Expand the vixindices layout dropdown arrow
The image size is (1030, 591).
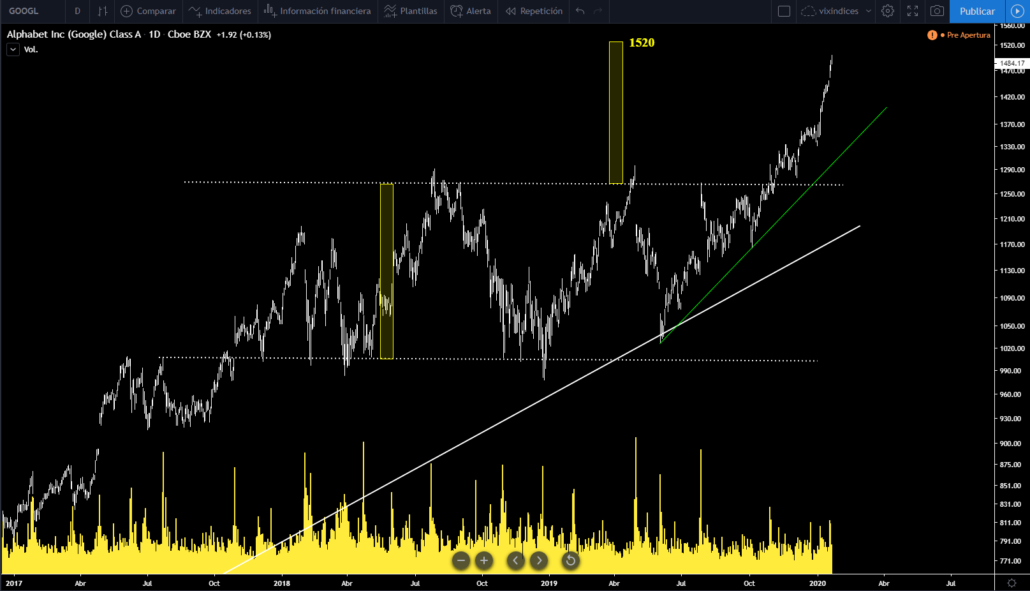pyautogui.click(x=868, y=11)
